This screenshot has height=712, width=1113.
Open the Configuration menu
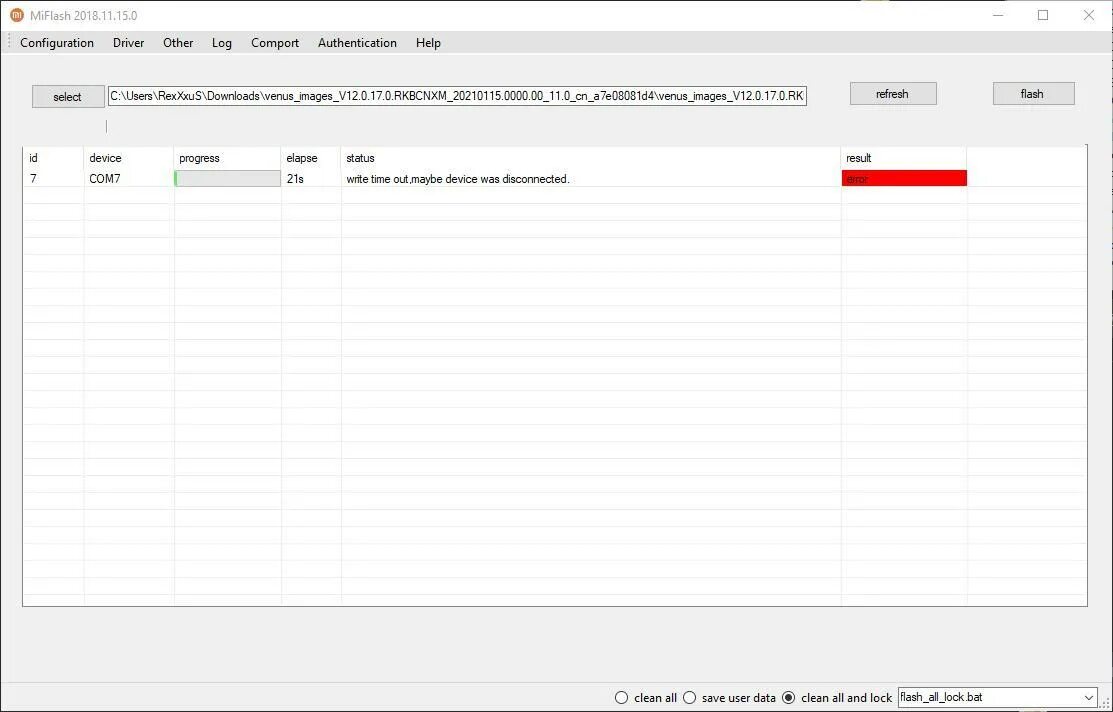[x=57, y=43]
